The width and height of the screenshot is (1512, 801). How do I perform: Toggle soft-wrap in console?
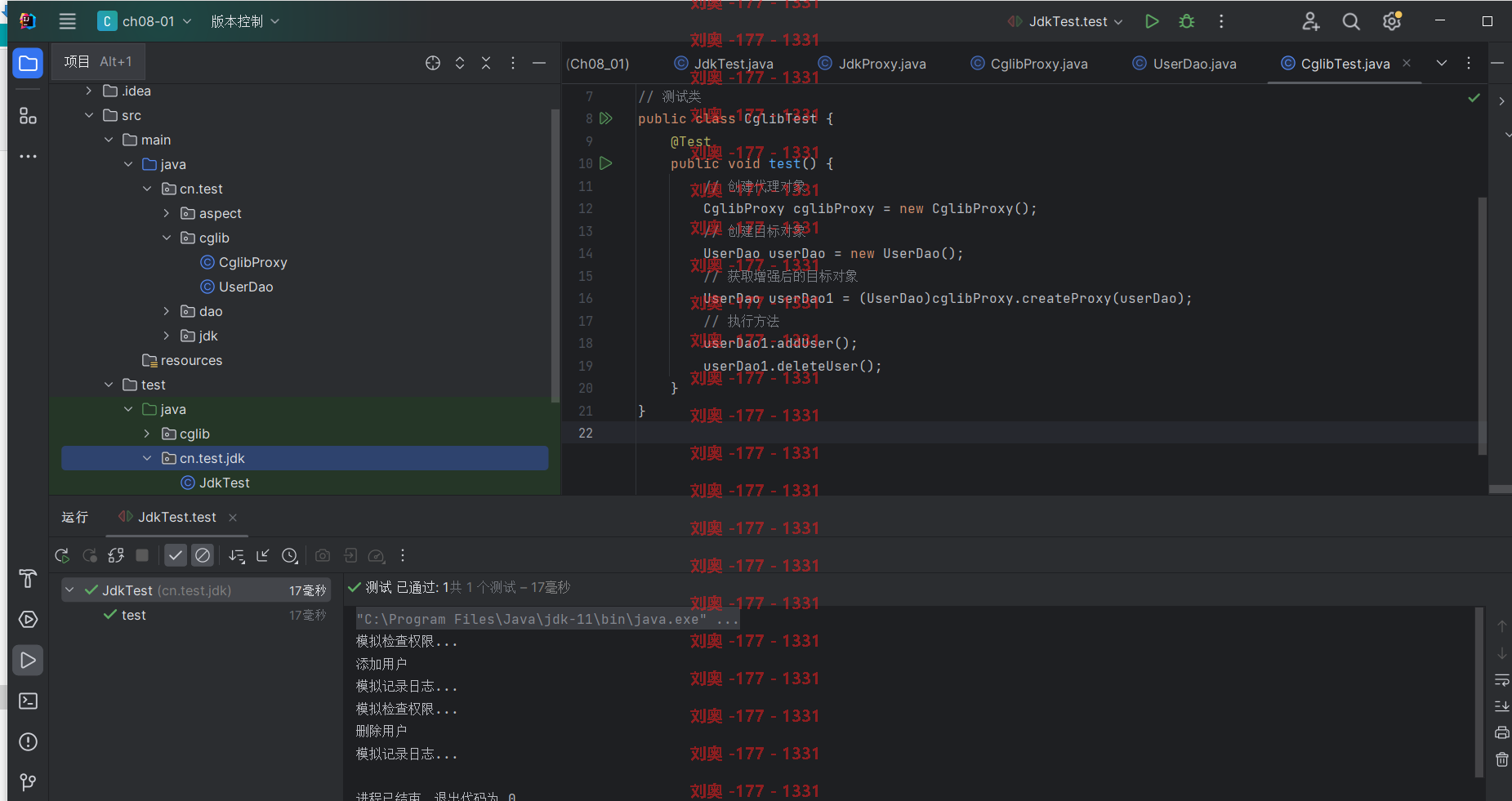pyautogui.click(x=1501, y=679)
